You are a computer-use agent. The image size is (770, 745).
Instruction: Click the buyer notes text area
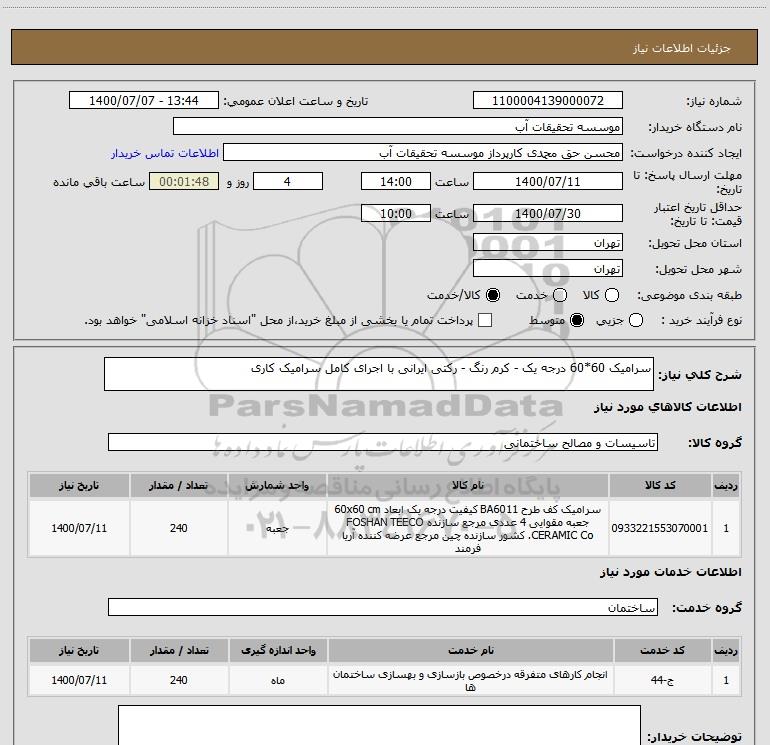[379, 725]
